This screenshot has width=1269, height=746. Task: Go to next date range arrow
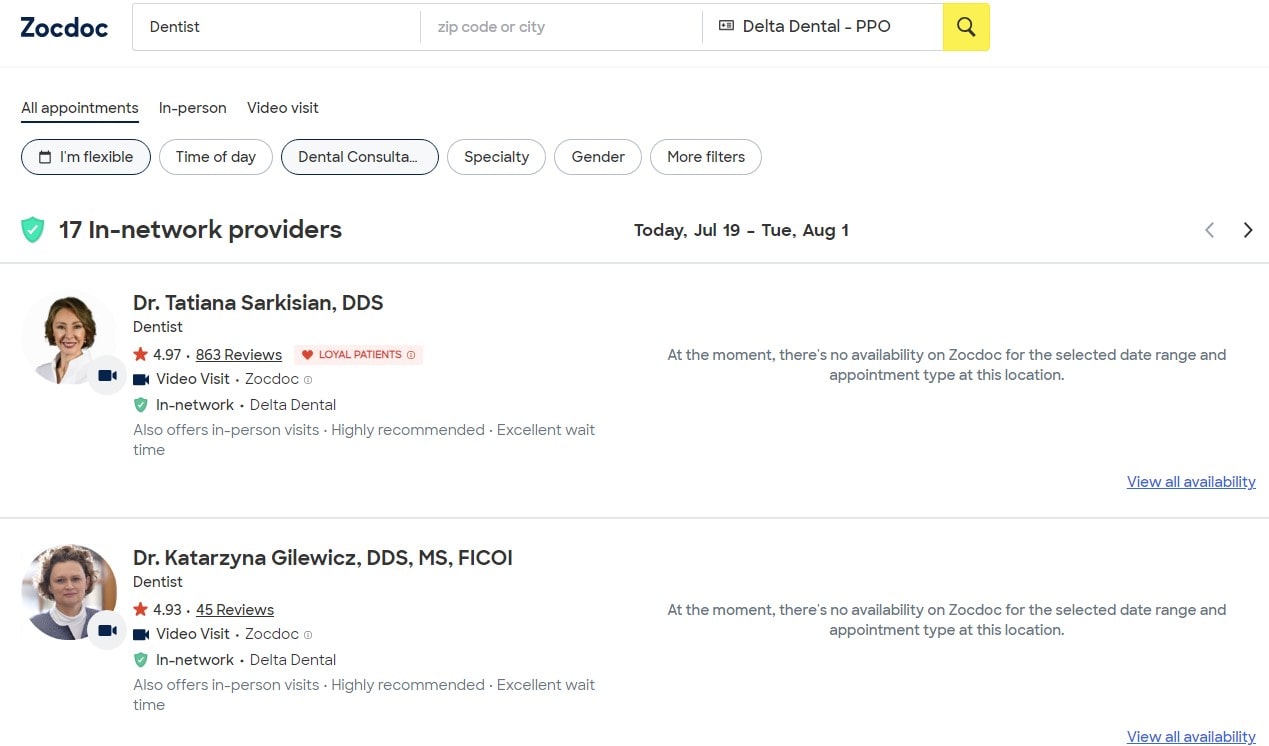point(1247,230)
